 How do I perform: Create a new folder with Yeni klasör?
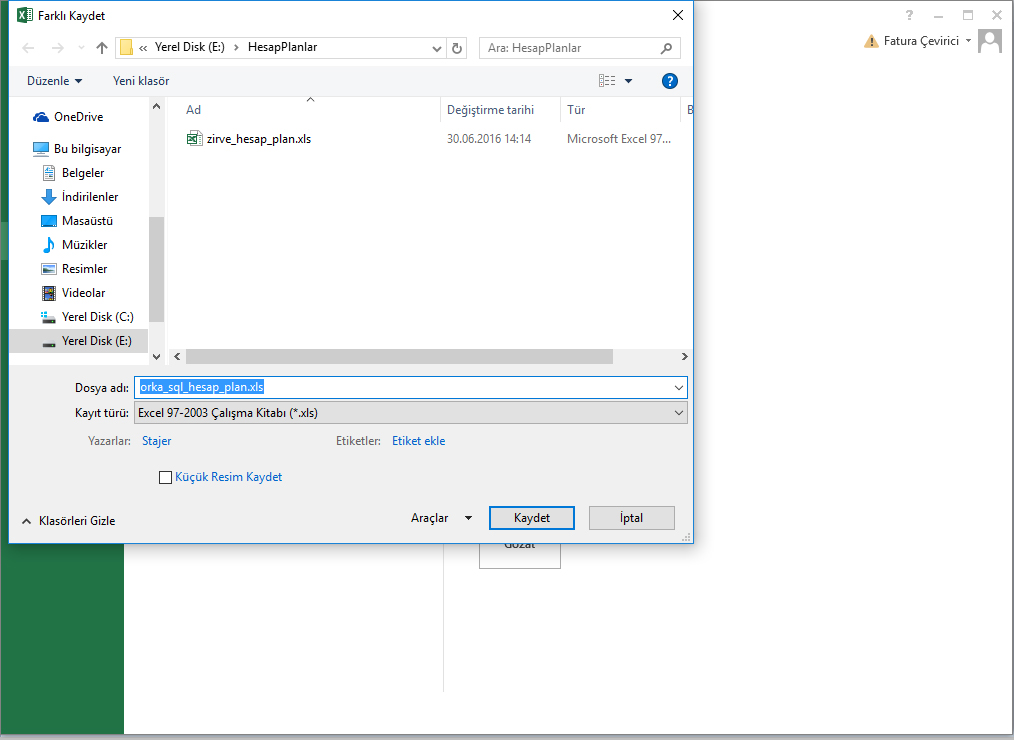click(141, 81)
